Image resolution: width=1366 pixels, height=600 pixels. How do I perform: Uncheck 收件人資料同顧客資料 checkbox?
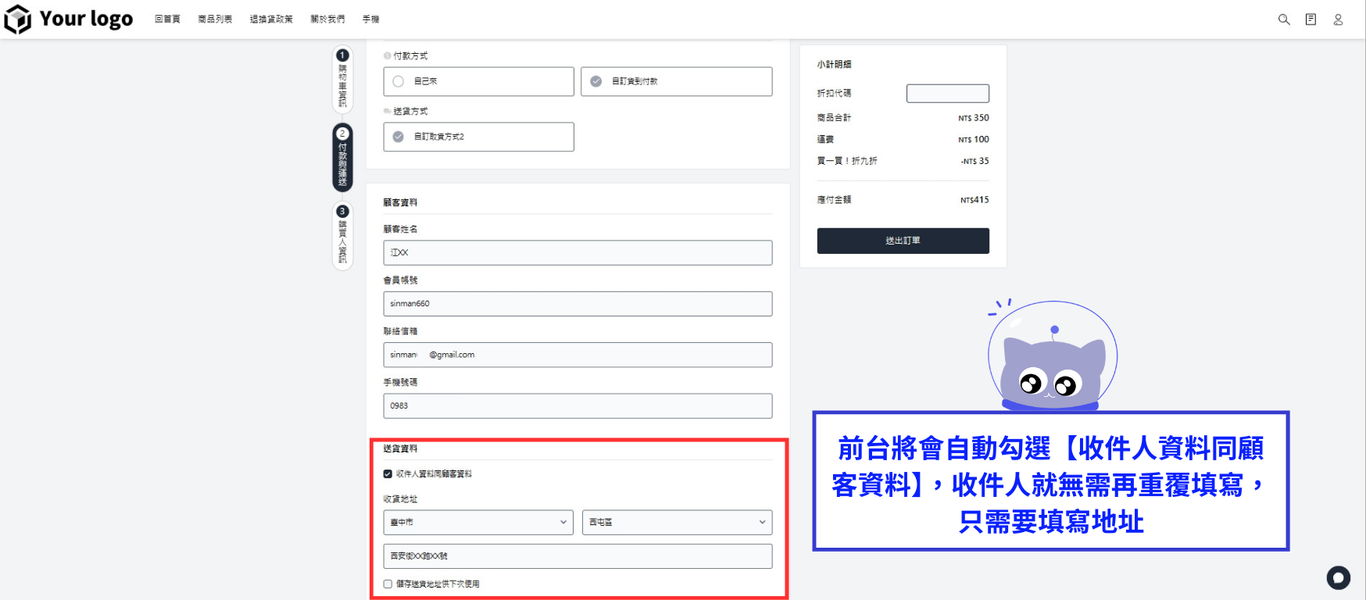point(388,474)
